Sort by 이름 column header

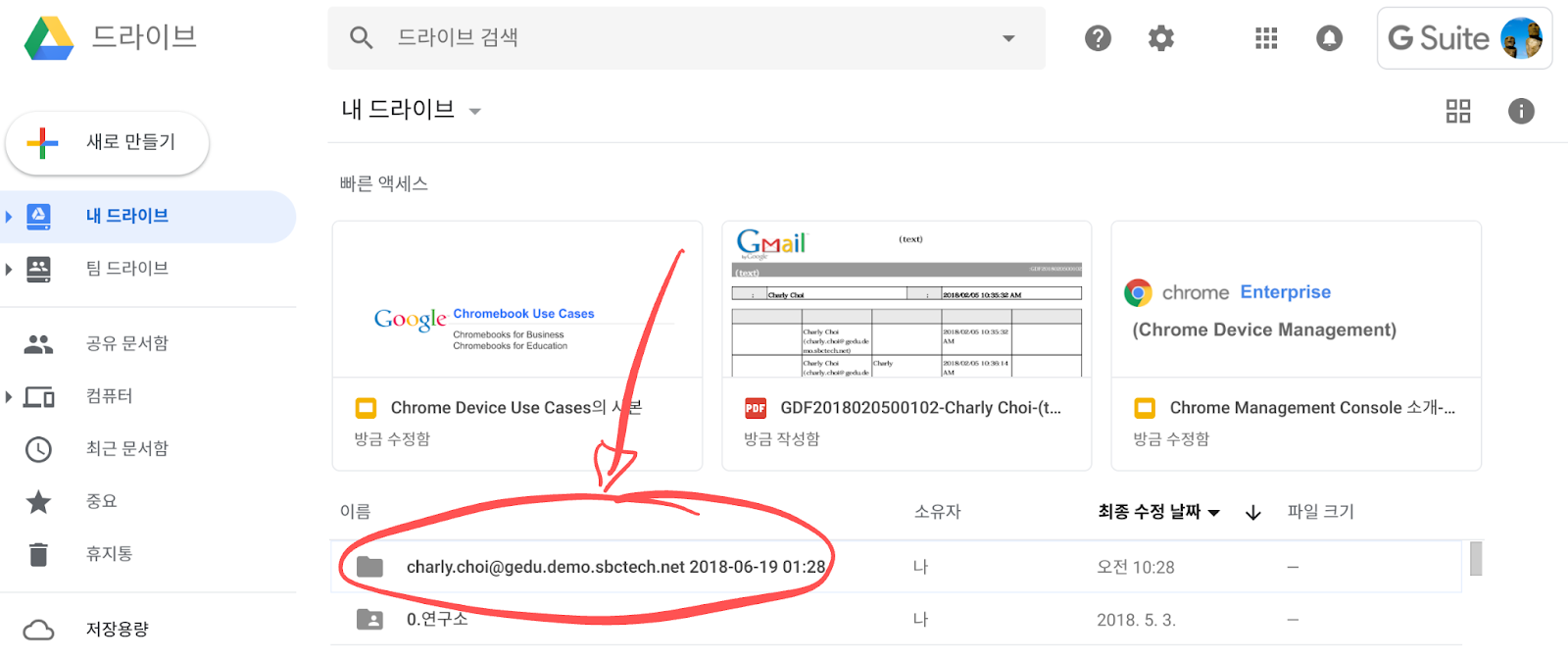point(356,512)
